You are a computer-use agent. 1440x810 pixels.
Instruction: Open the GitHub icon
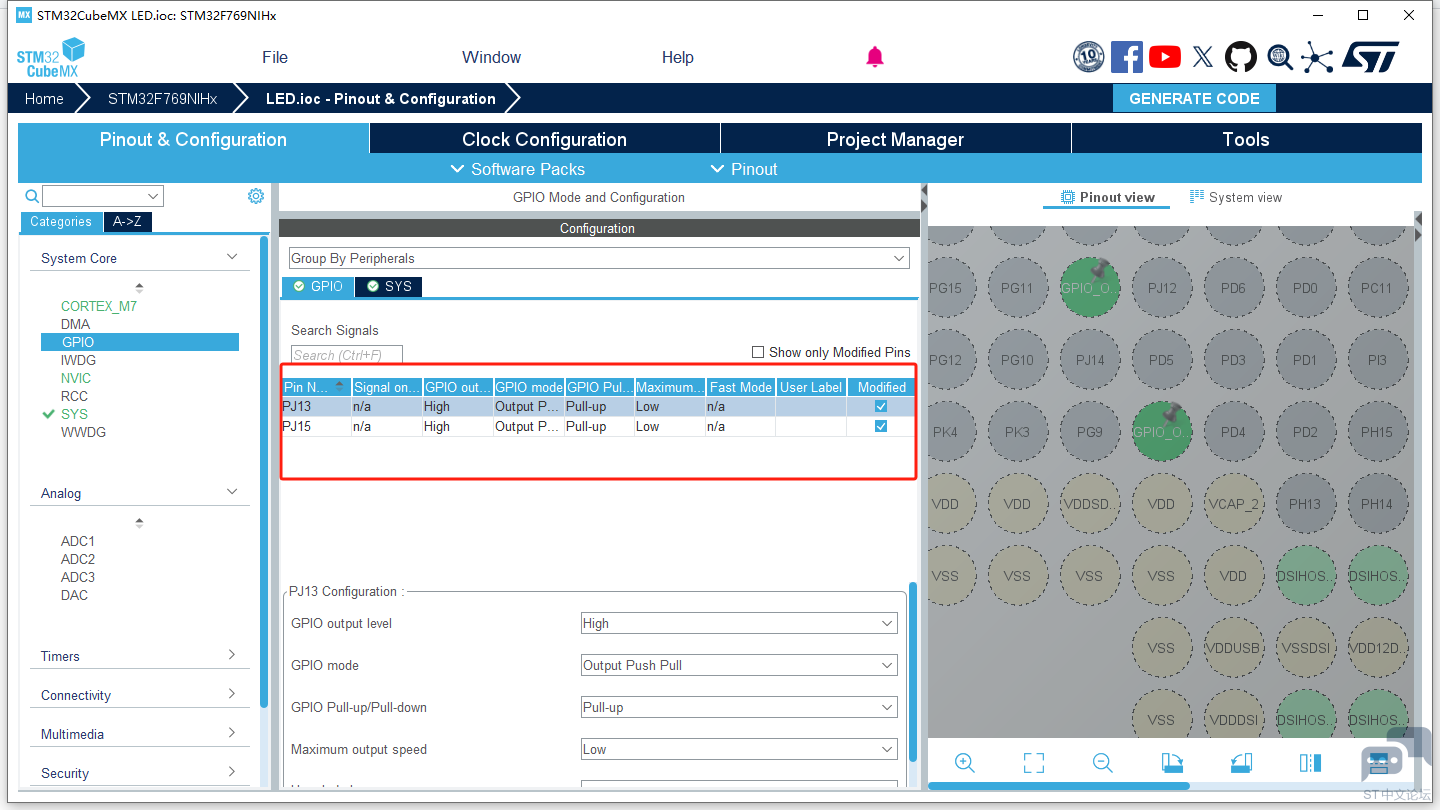click(1241, 57)
